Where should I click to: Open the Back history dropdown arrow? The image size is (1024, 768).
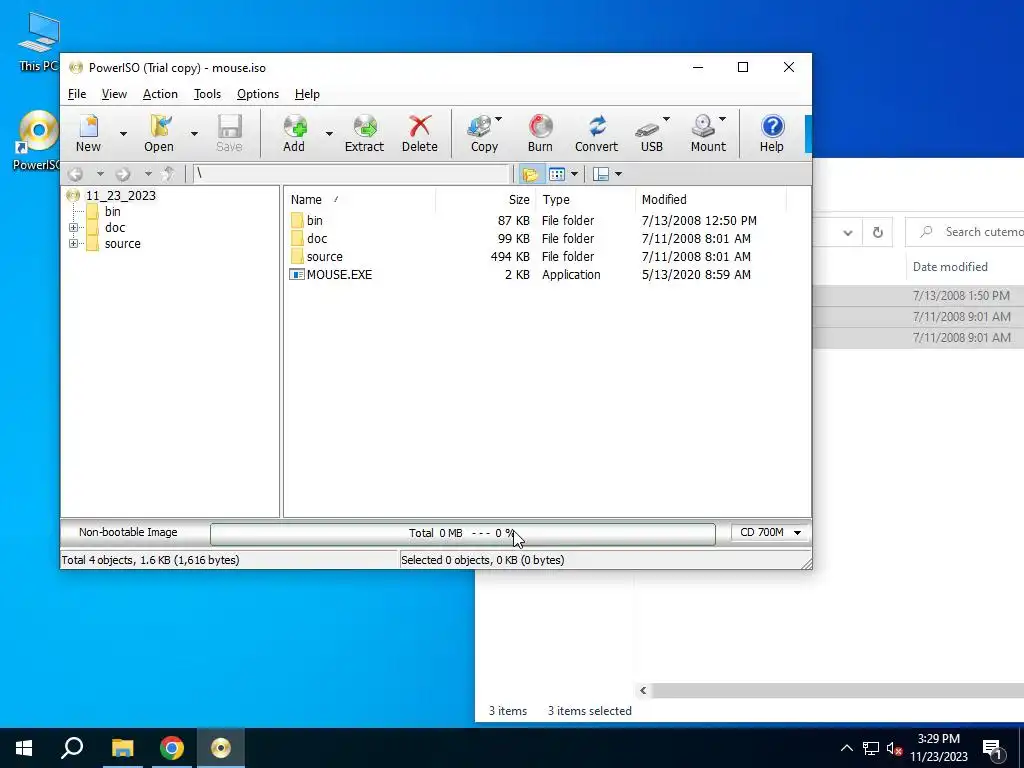pos(100,174)
